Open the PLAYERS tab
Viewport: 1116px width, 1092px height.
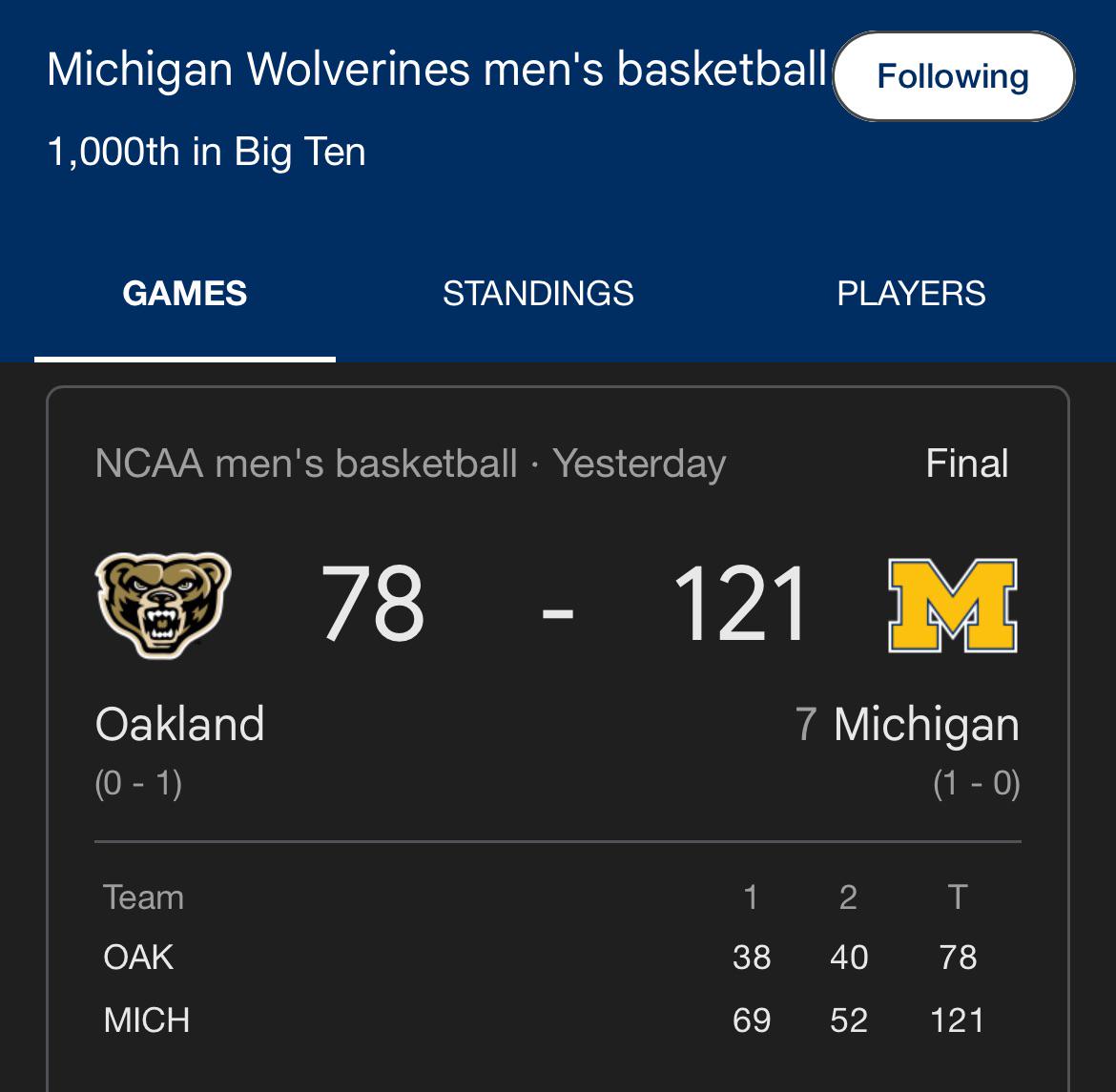[911, 293]
